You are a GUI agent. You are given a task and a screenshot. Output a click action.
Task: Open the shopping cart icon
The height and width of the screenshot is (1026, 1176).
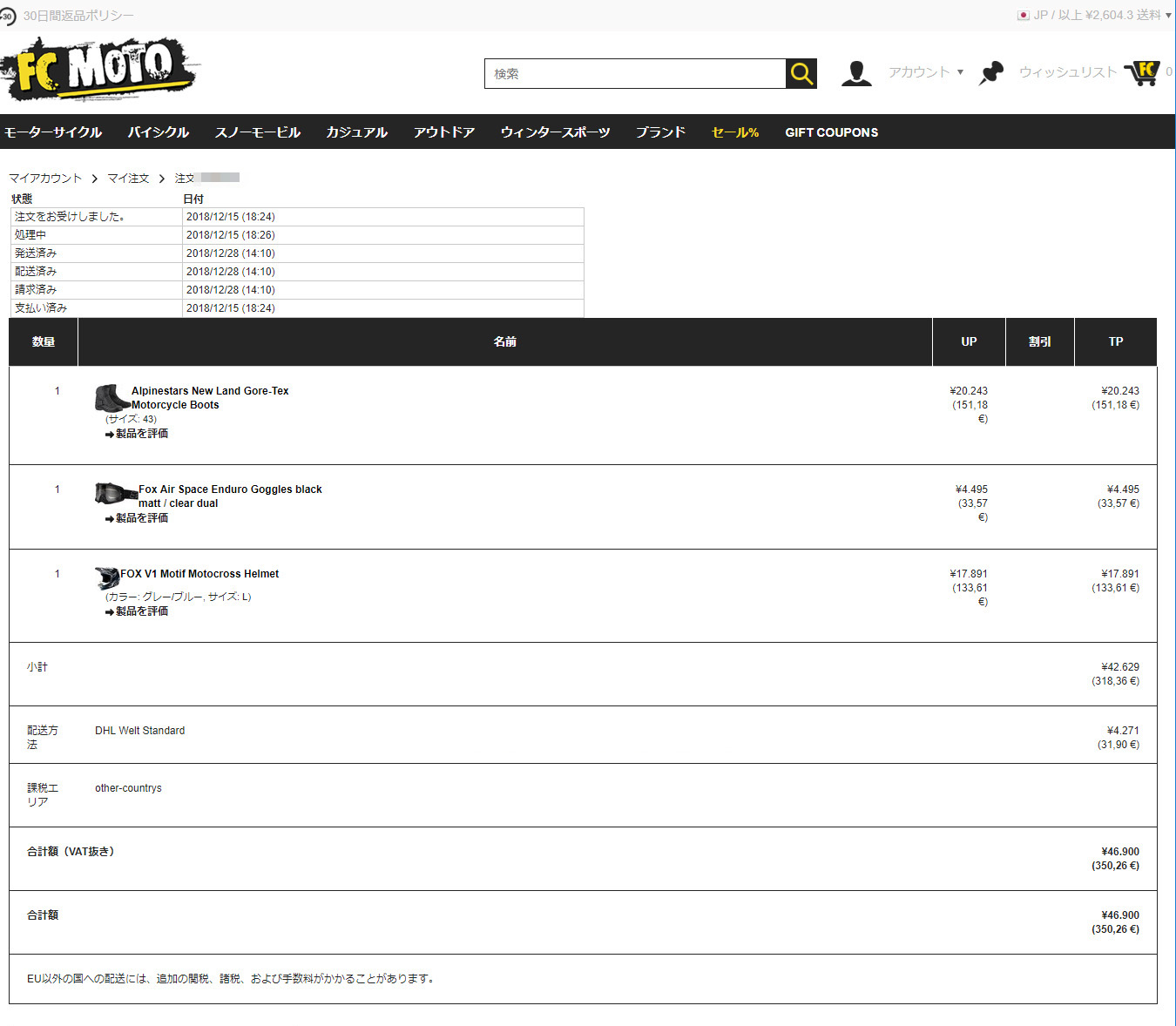click(1142, 73)
